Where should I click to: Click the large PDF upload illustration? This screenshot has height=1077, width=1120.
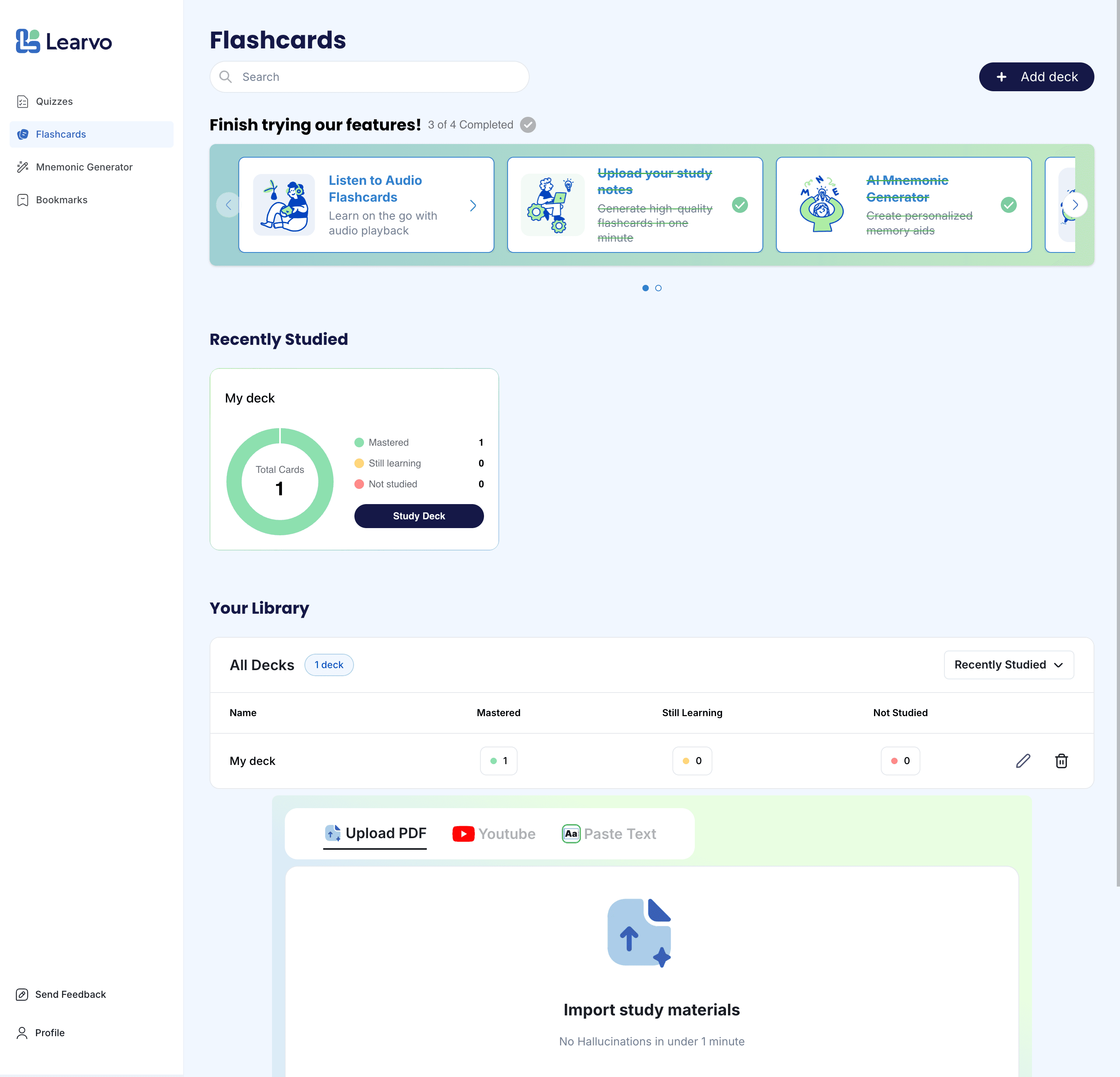640,932
